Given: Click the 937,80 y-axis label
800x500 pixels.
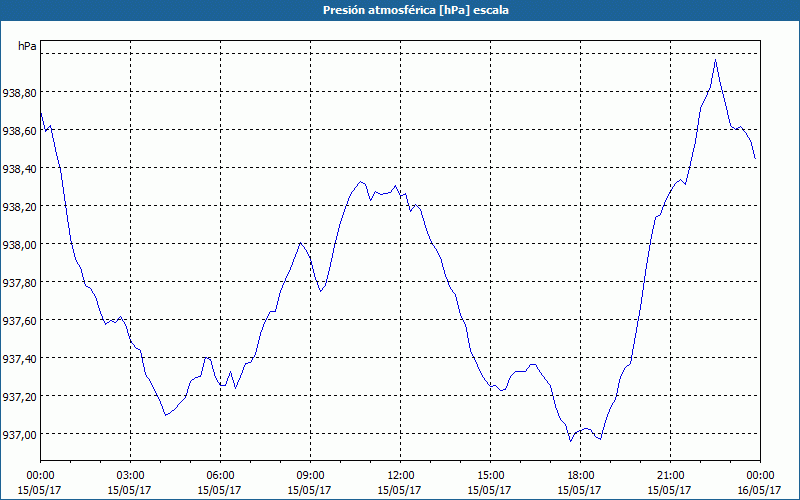Looking at the screenshot, I should tap(20, 282).
